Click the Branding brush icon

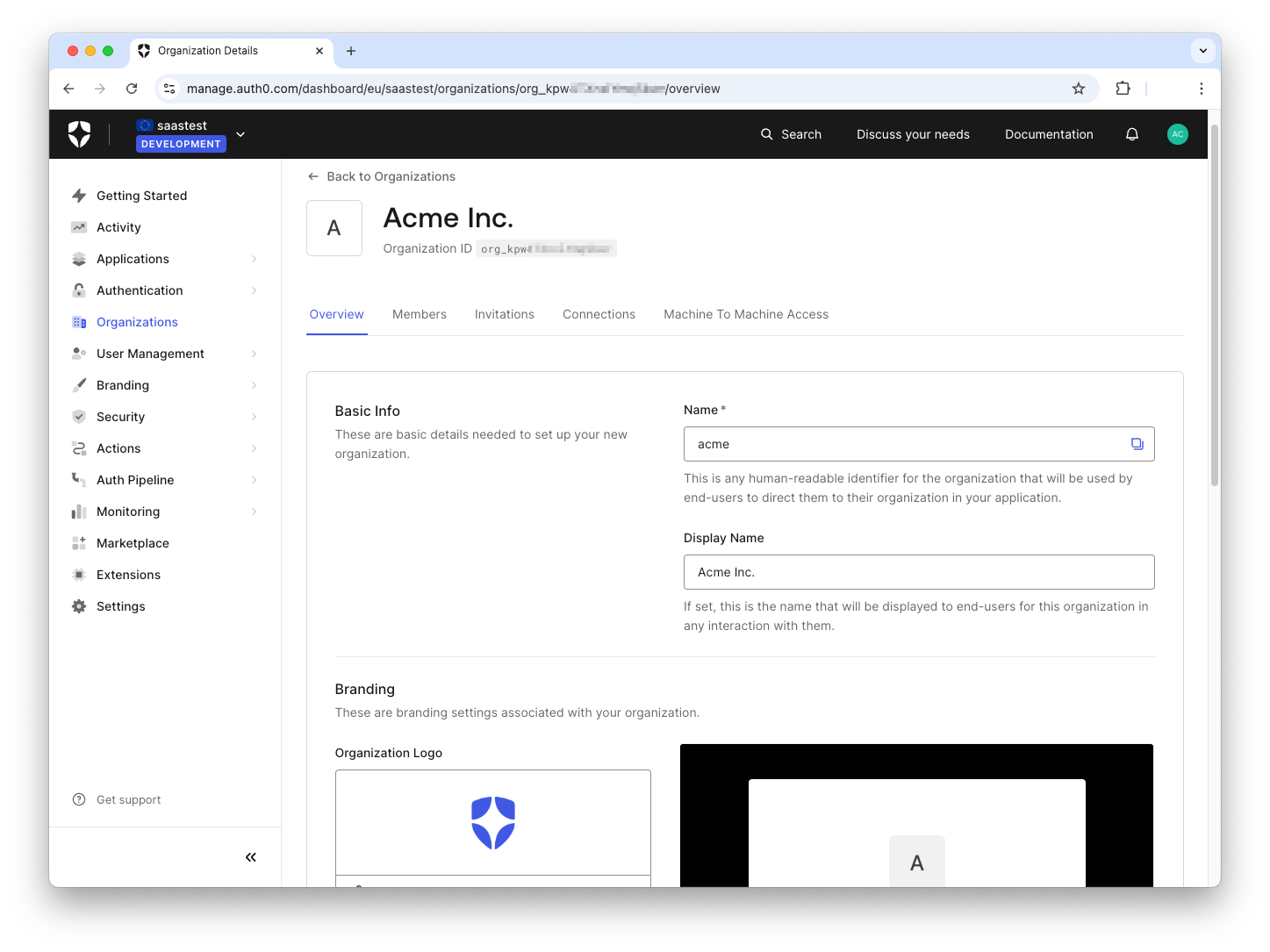[x=79, y=385]
